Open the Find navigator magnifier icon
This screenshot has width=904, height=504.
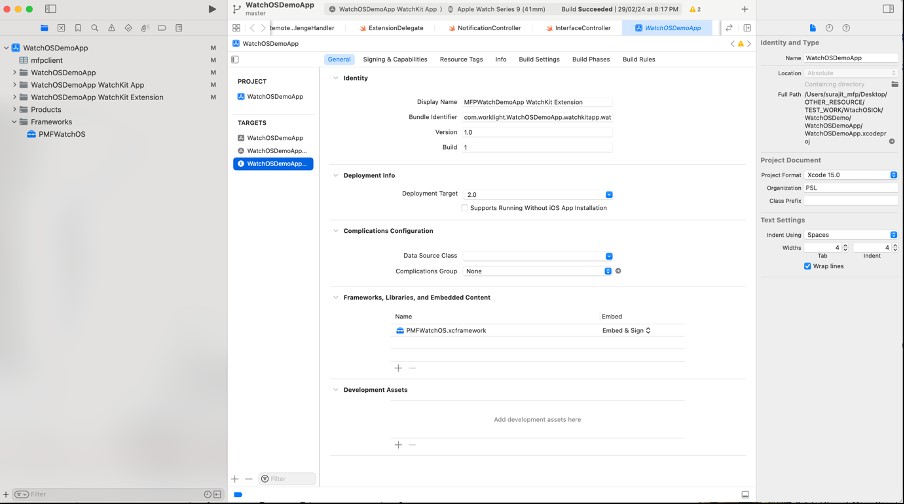click(96, 28)
